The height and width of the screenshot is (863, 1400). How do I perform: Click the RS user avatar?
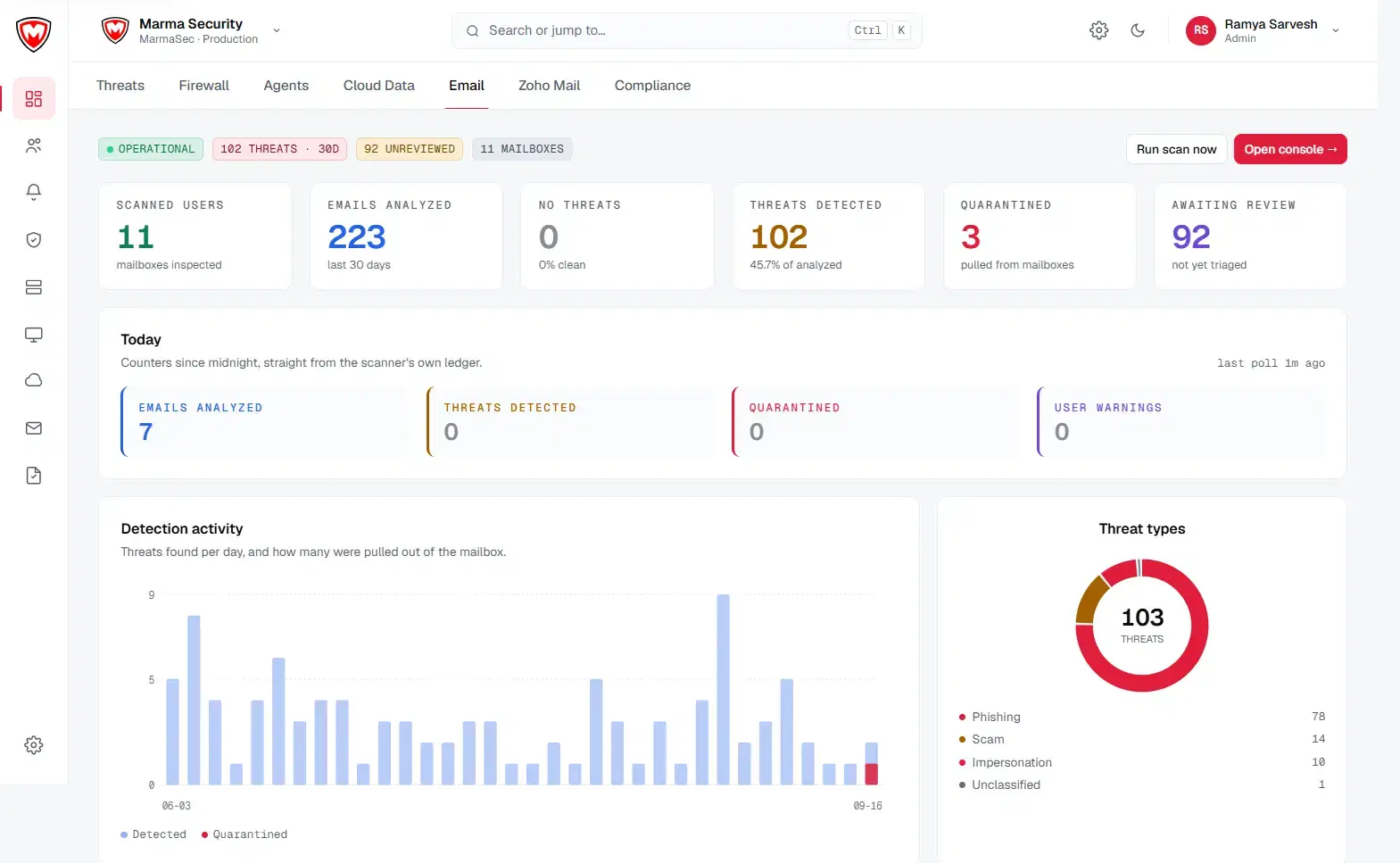tap(1201, 30)
